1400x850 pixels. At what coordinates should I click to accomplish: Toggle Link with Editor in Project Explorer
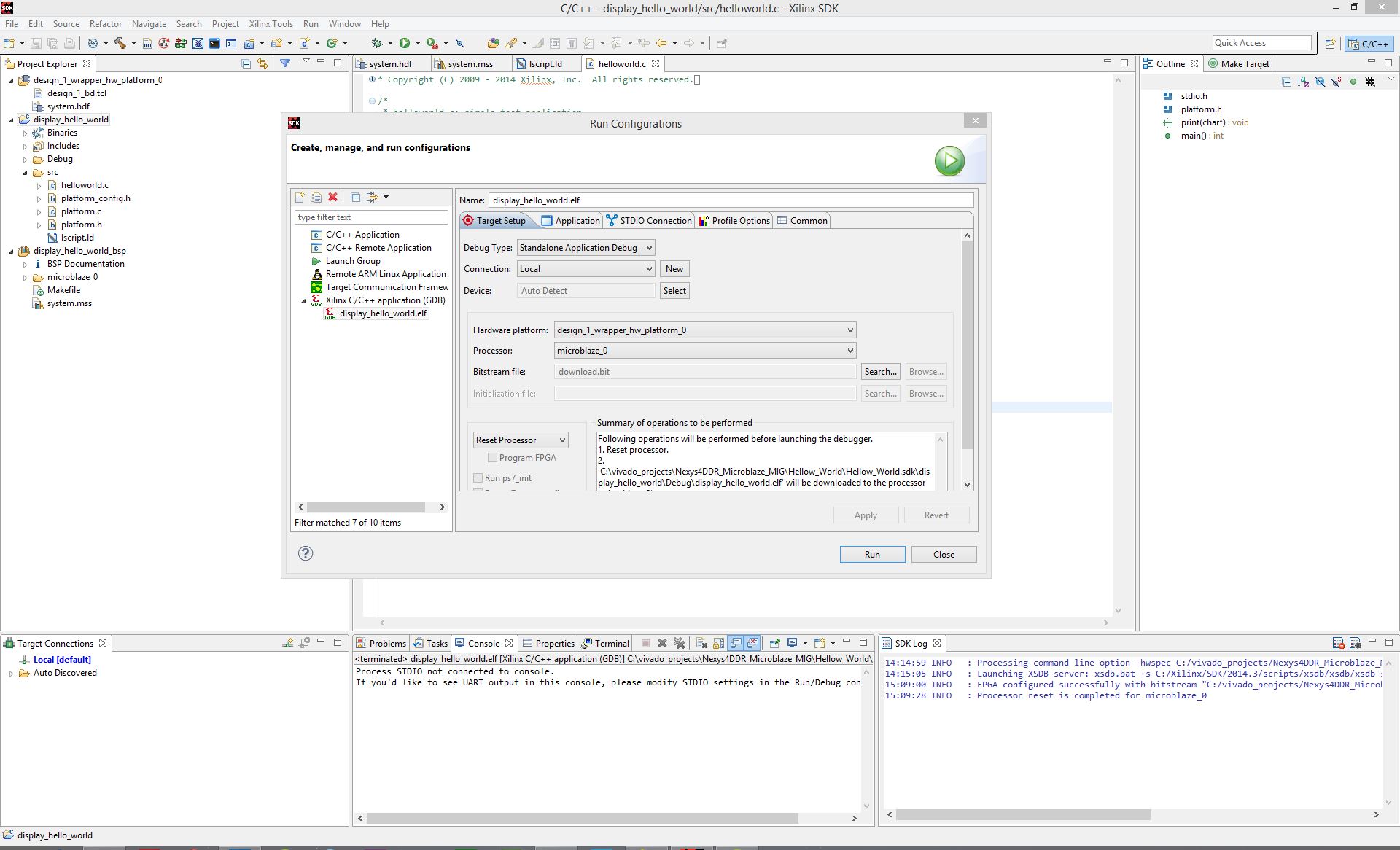(262, 63)
